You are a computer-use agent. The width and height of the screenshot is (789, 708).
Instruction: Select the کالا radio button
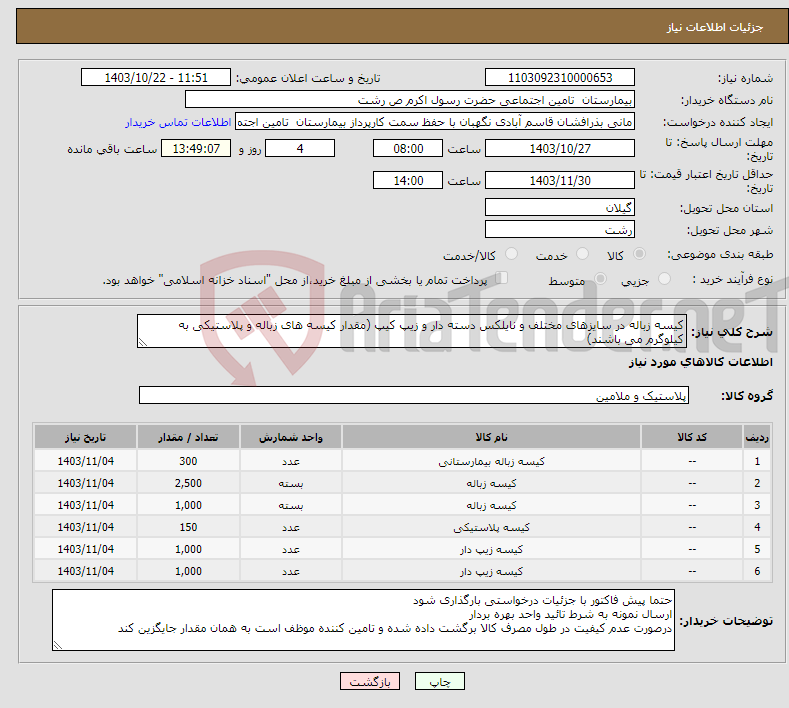[x=640, y=254]
